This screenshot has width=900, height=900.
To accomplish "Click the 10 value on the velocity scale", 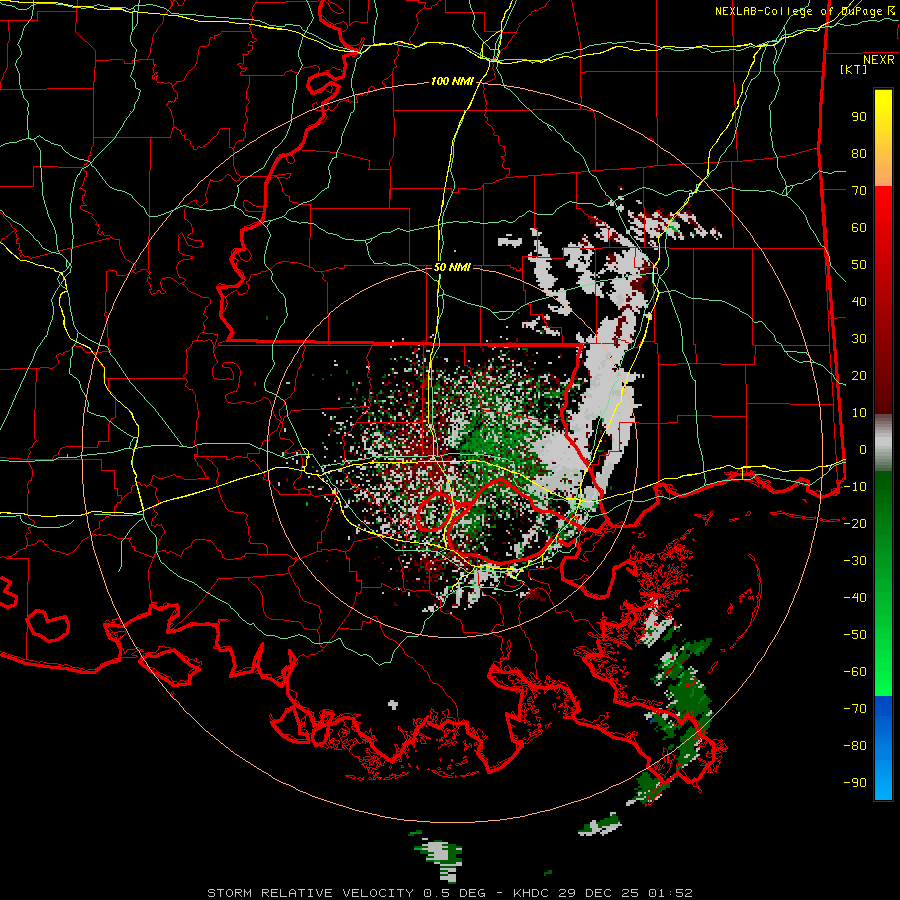I will tap(859, 413).
